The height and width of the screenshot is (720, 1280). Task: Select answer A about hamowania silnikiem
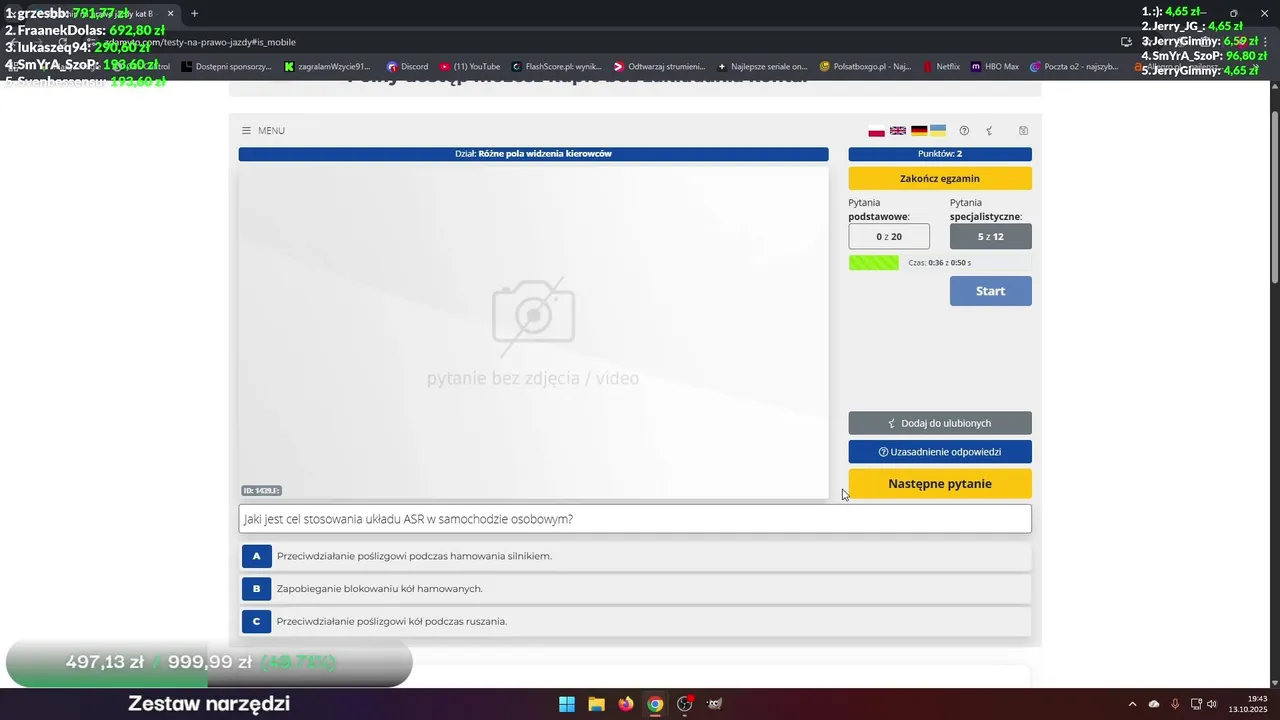(x=636, y=556)
